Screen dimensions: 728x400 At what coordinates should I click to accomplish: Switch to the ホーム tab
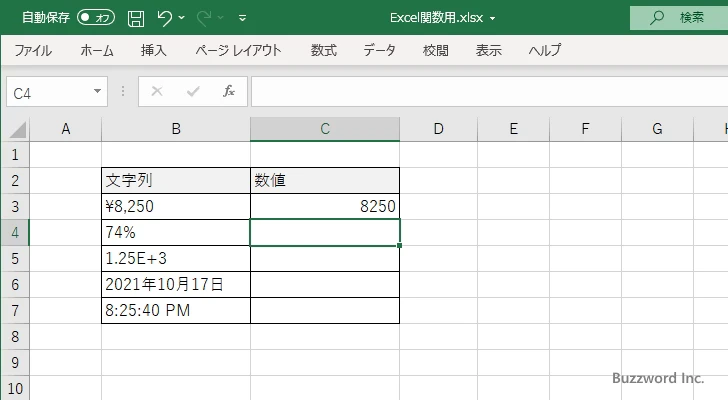[x=97, y=50]
